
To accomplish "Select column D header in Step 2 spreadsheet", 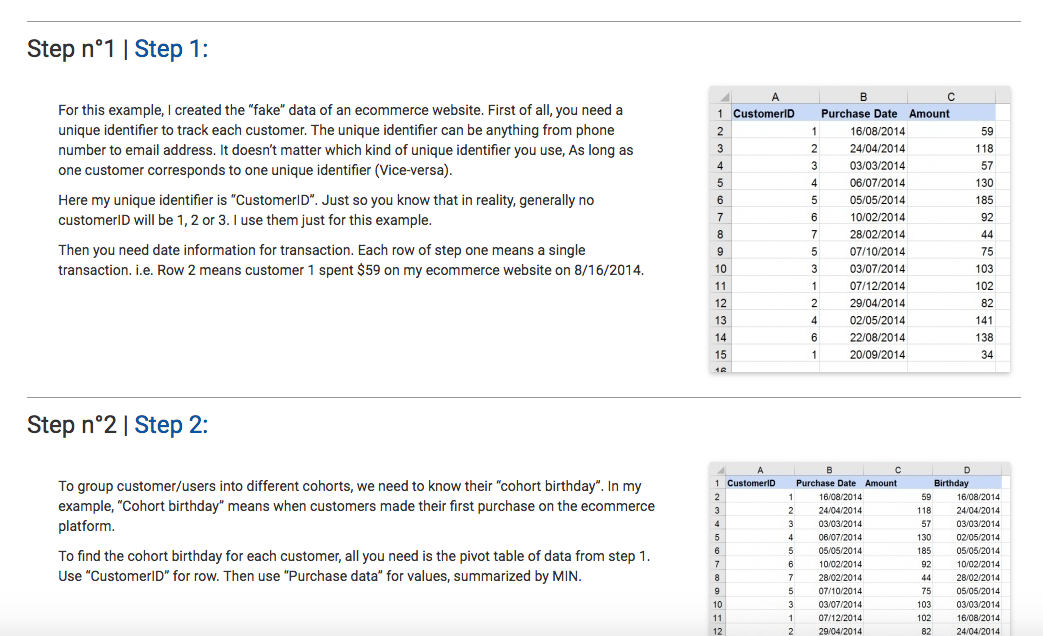I will coord(967,470).
